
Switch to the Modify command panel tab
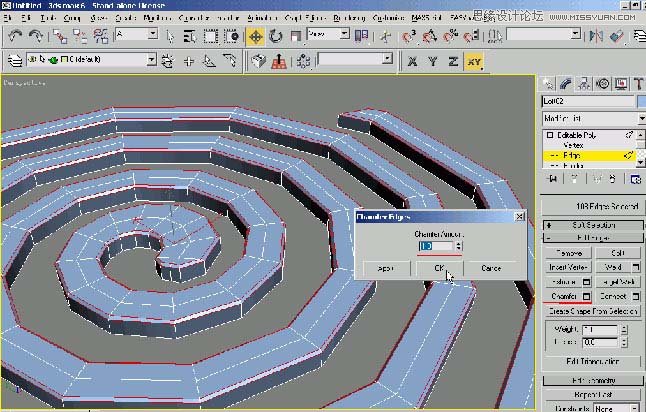click(x=566, y=84)
